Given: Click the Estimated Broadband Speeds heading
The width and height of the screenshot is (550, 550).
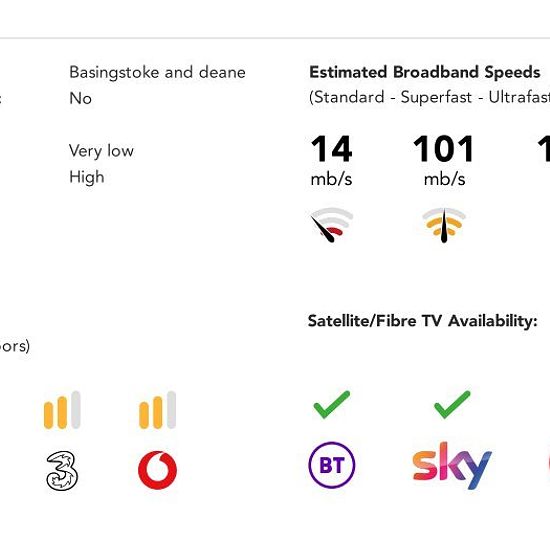Looking at the screenshot, I should tap(425, 72).
